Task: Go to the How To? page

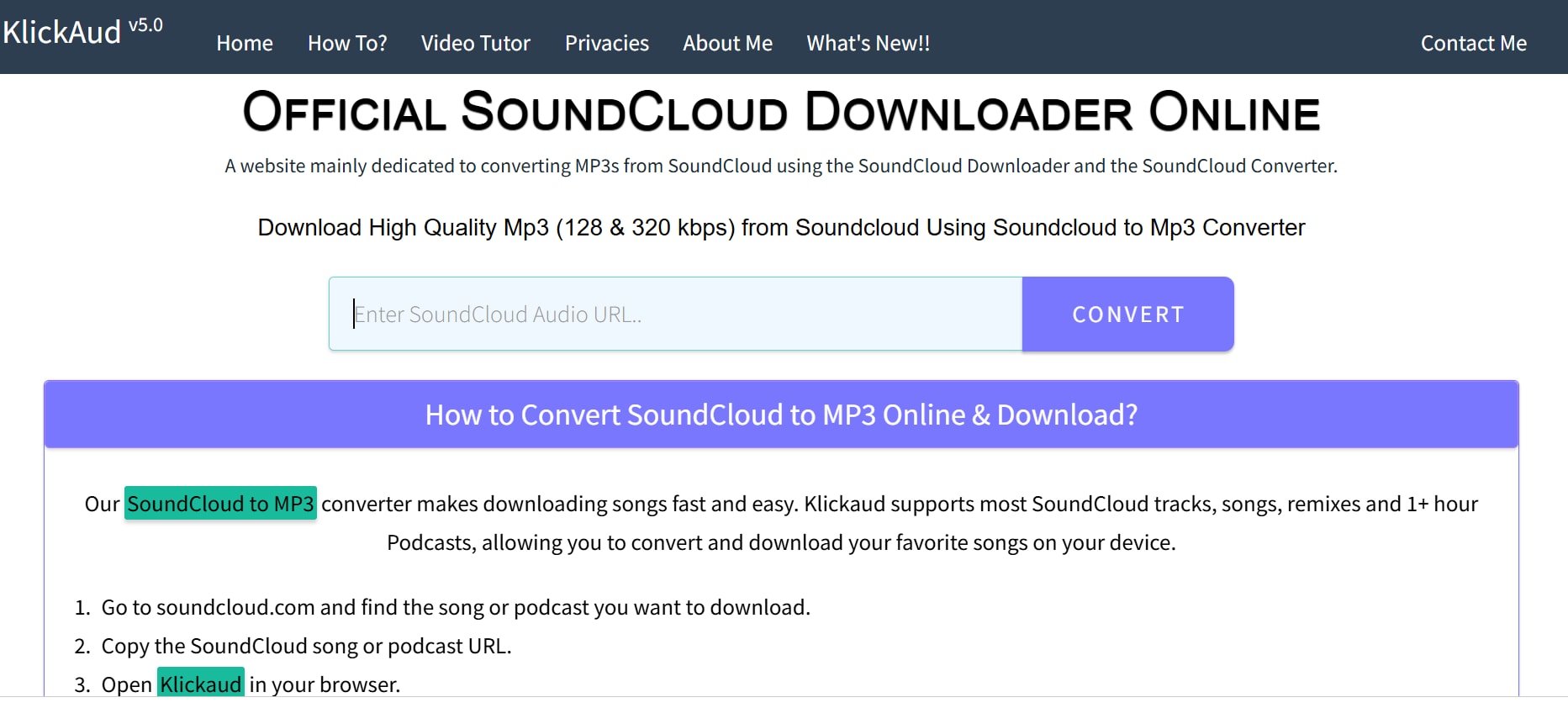Action: point(347,43)
